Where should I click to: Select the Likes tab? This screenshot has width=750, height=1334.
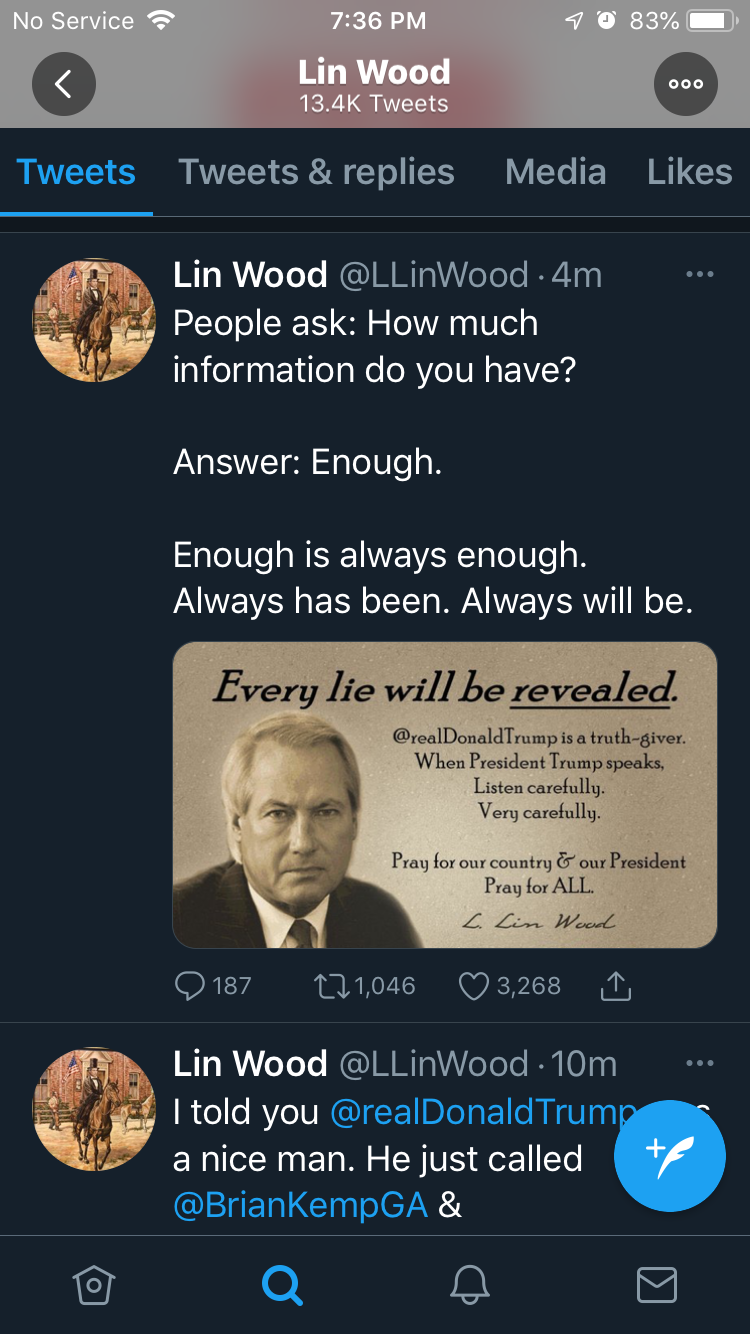point(689,172)
